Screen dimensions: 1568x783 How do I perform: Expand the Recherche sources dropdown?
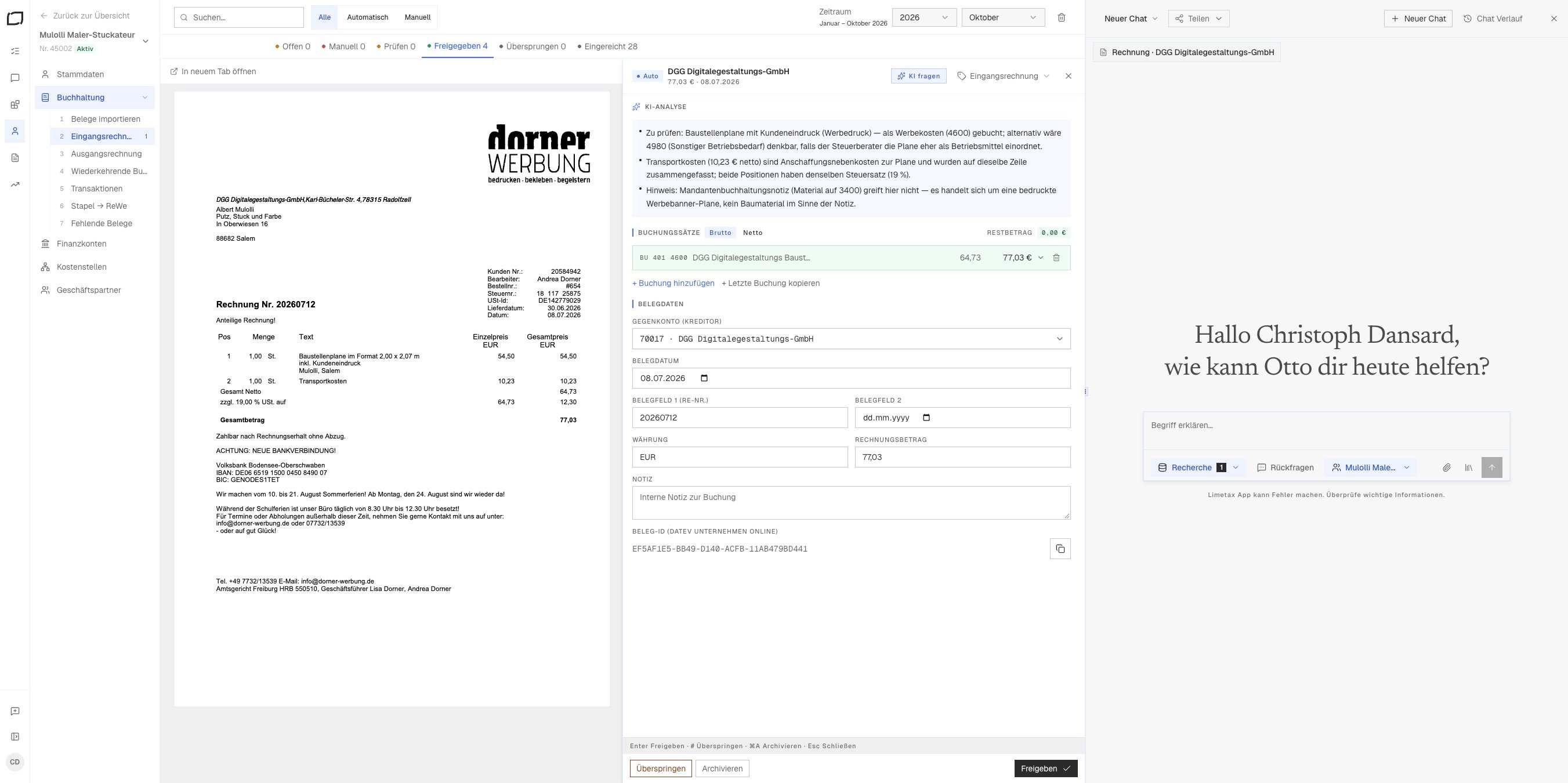[1198, 467]
